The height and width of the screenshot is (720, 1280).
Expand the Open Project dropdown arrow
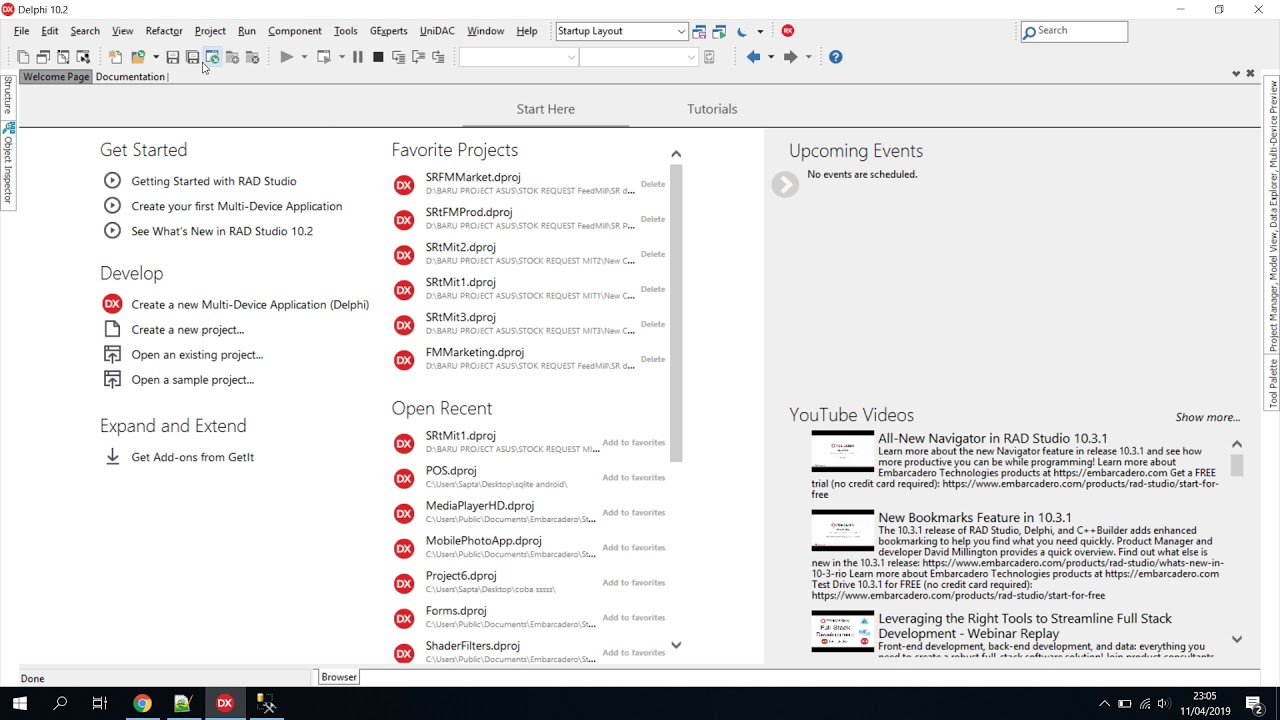pyautogui.click(x=155, y=57)
